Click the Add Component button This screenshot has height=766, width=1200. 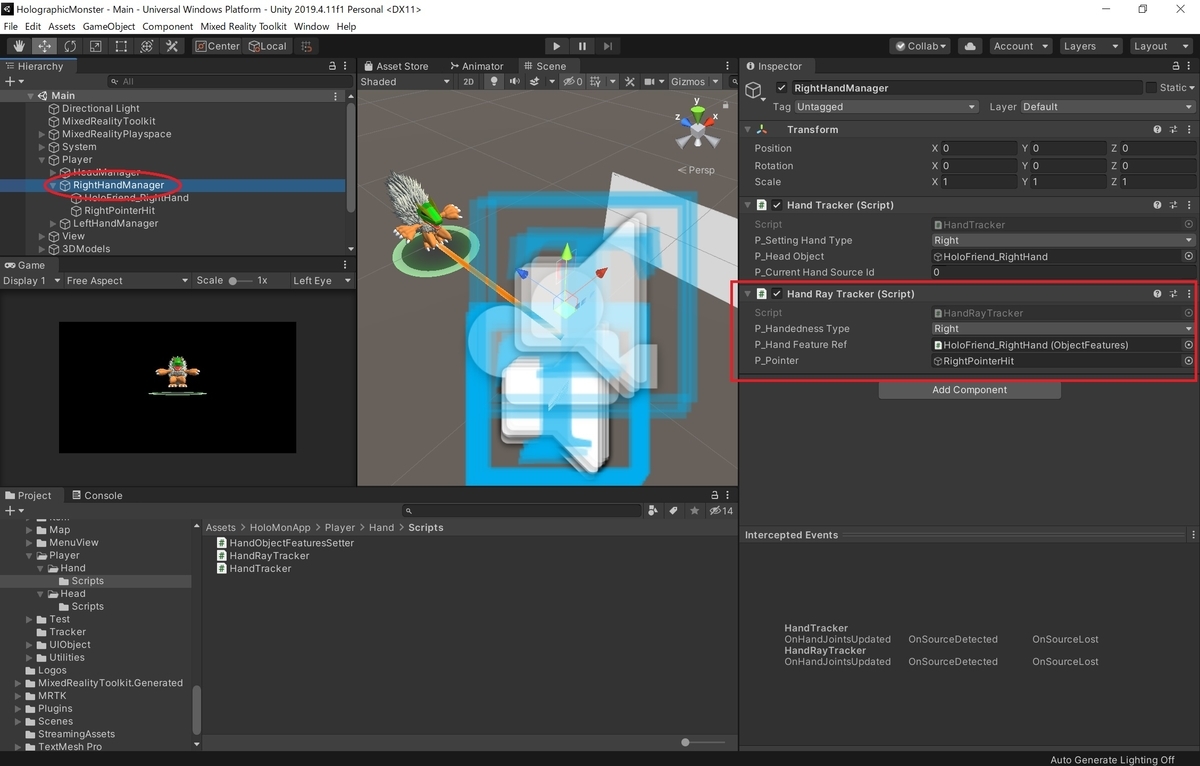click(x=969, y=390)
